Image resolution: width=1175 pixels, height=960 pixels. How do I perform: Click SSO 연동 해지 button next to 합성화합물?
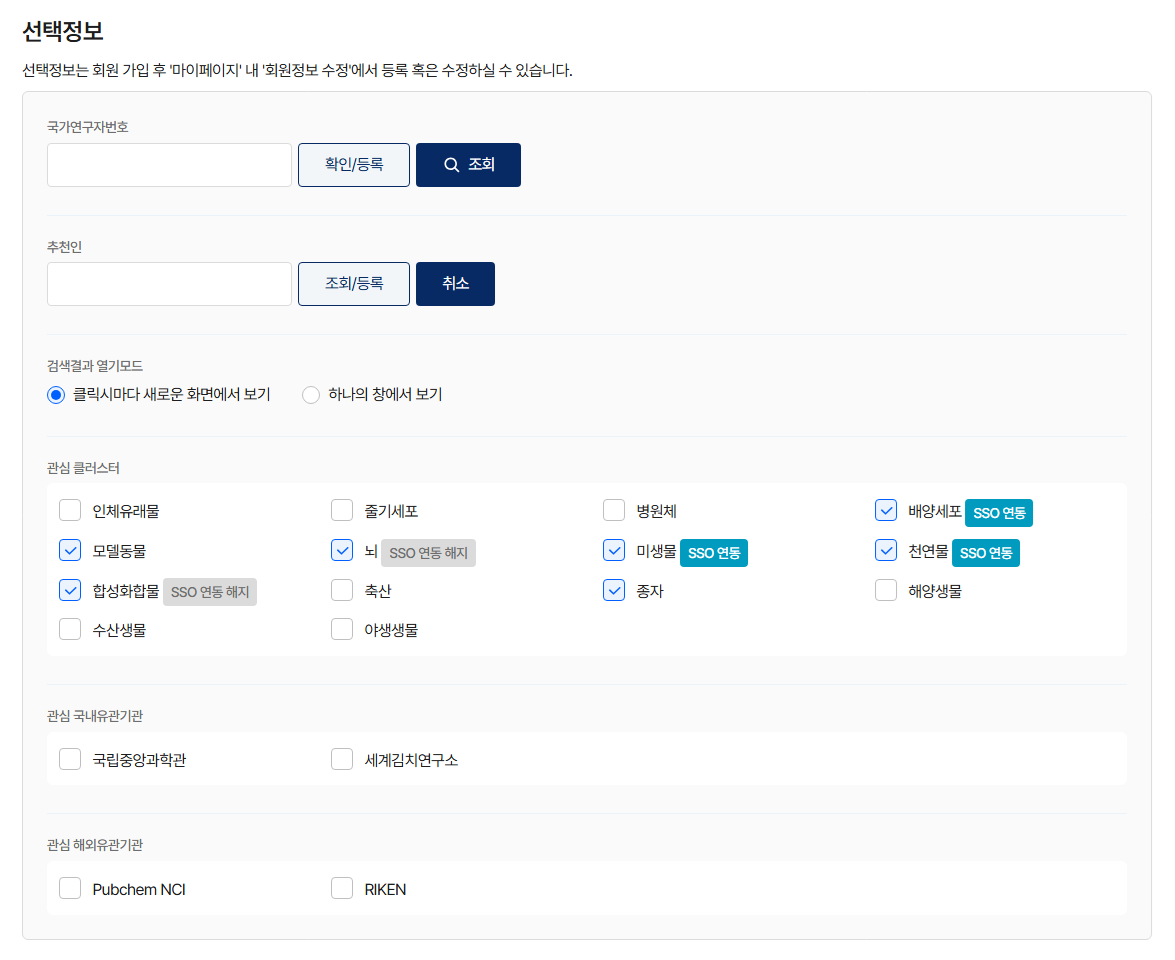pos(210,592)
